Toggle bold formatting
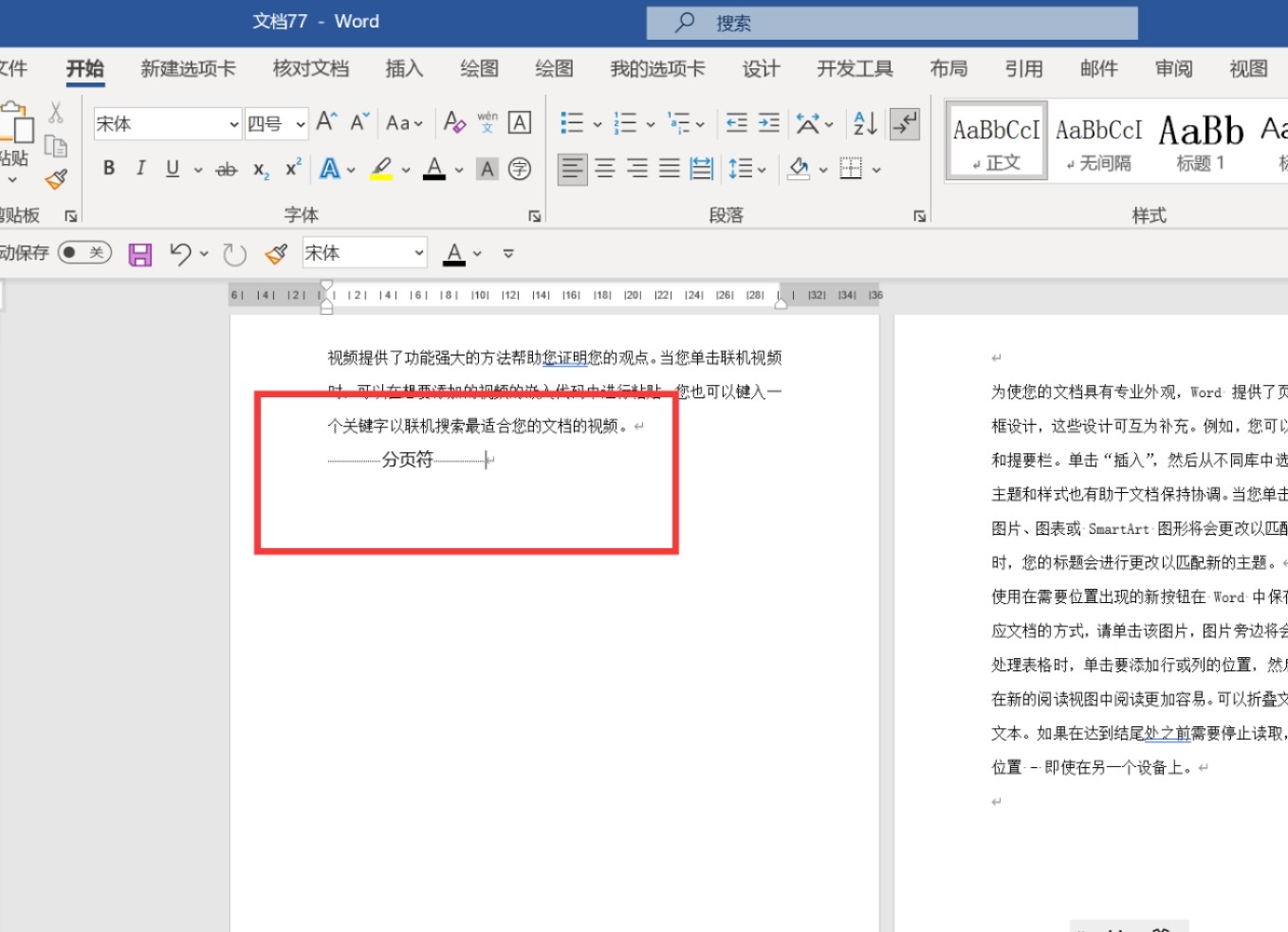Viewport: 1288px width, 932px height. pos(109,169)
